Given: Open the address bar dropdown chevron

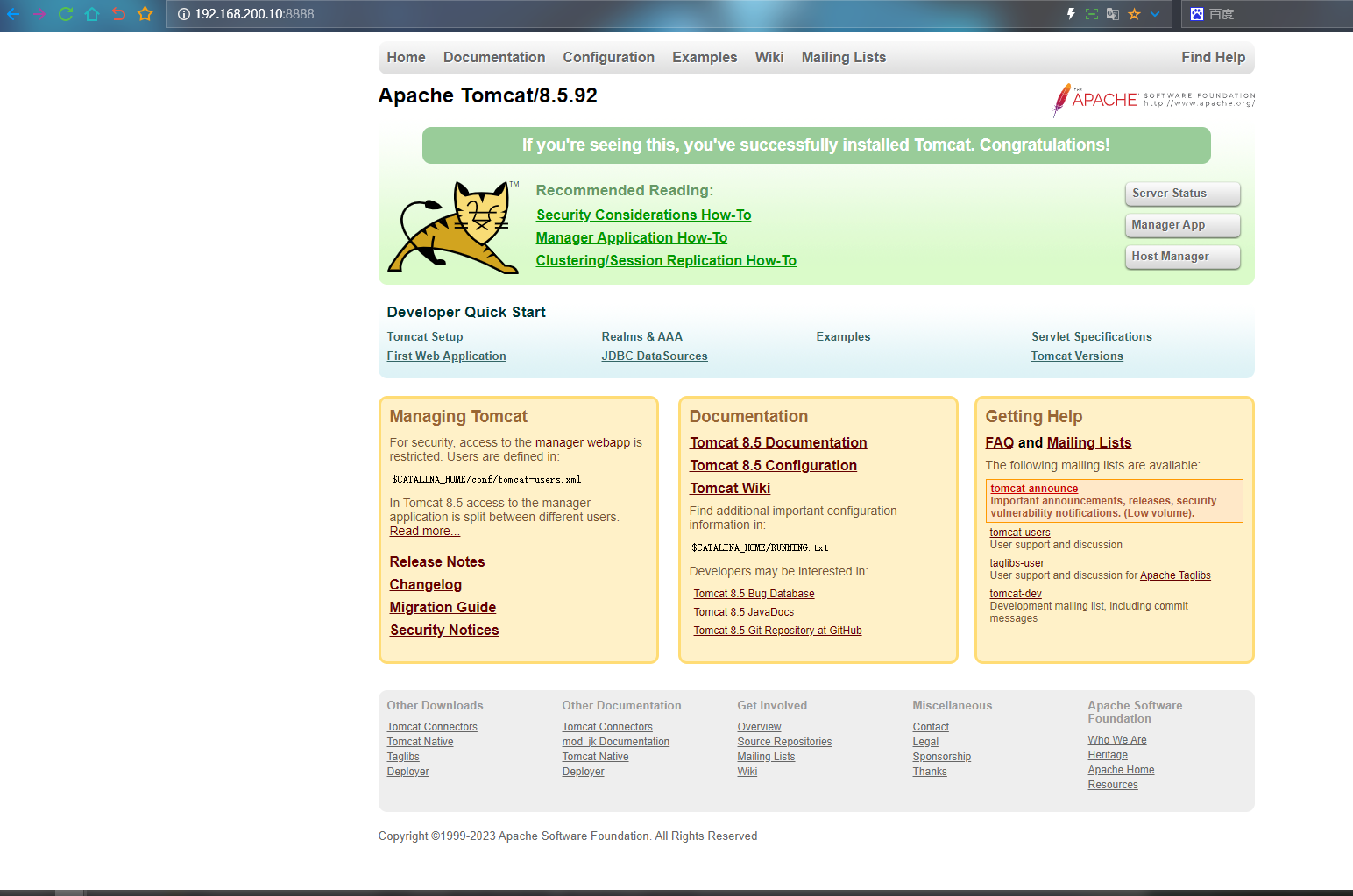Looking at the screenshot, I should (x=1155, y=14).
